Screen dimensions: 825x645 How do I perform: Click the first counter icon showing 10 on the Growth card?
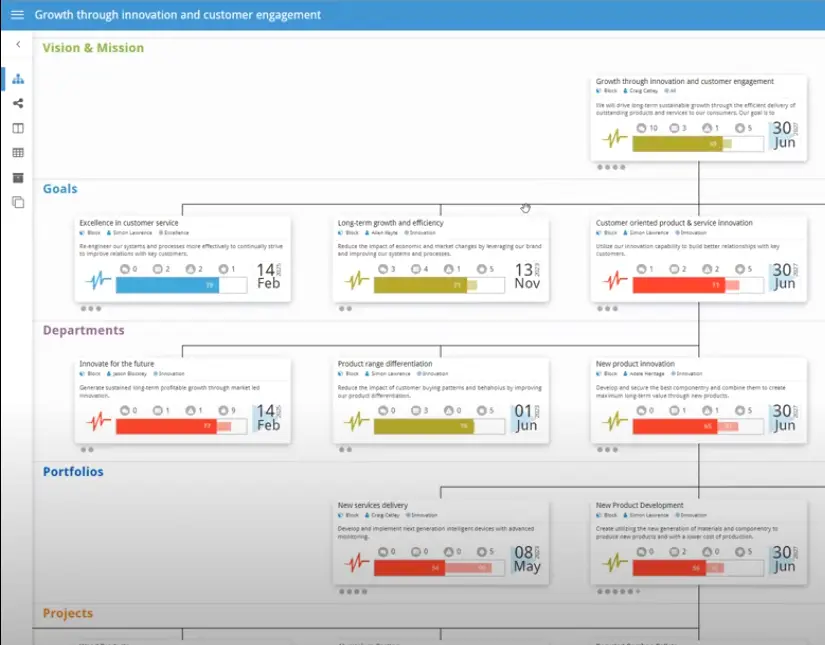coord(641,128)
